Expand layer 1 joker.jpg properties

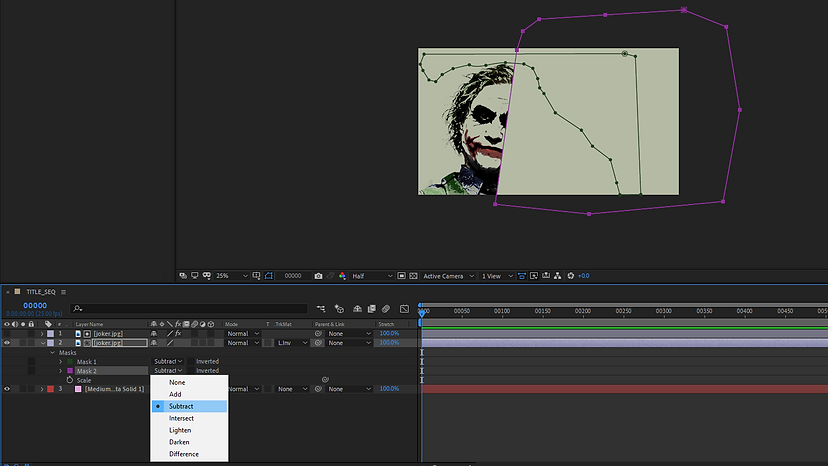[42, 334]
